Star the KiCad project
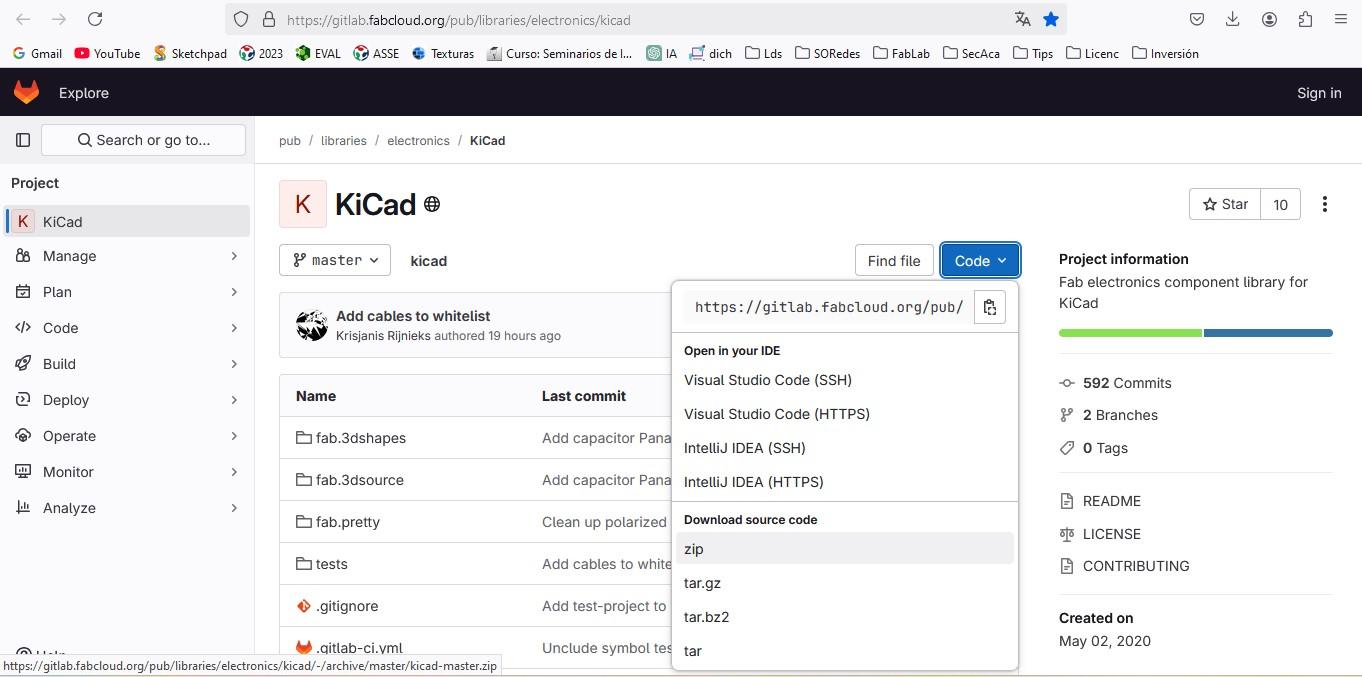 [1225, 204]
